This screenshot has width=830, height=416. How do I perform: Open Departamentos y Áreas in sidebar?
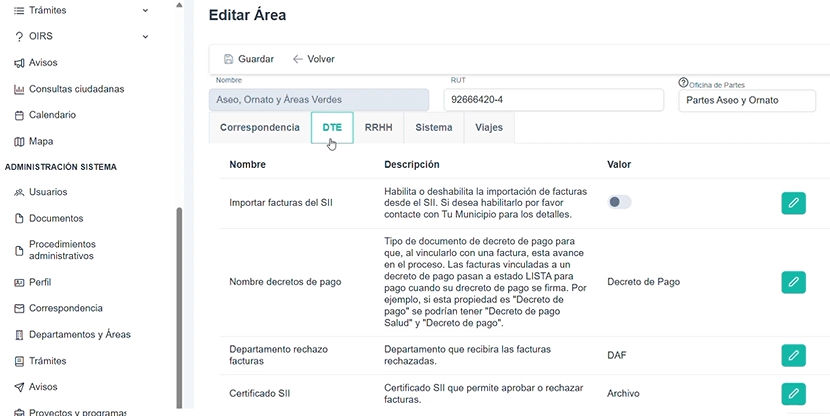point(79,335)
